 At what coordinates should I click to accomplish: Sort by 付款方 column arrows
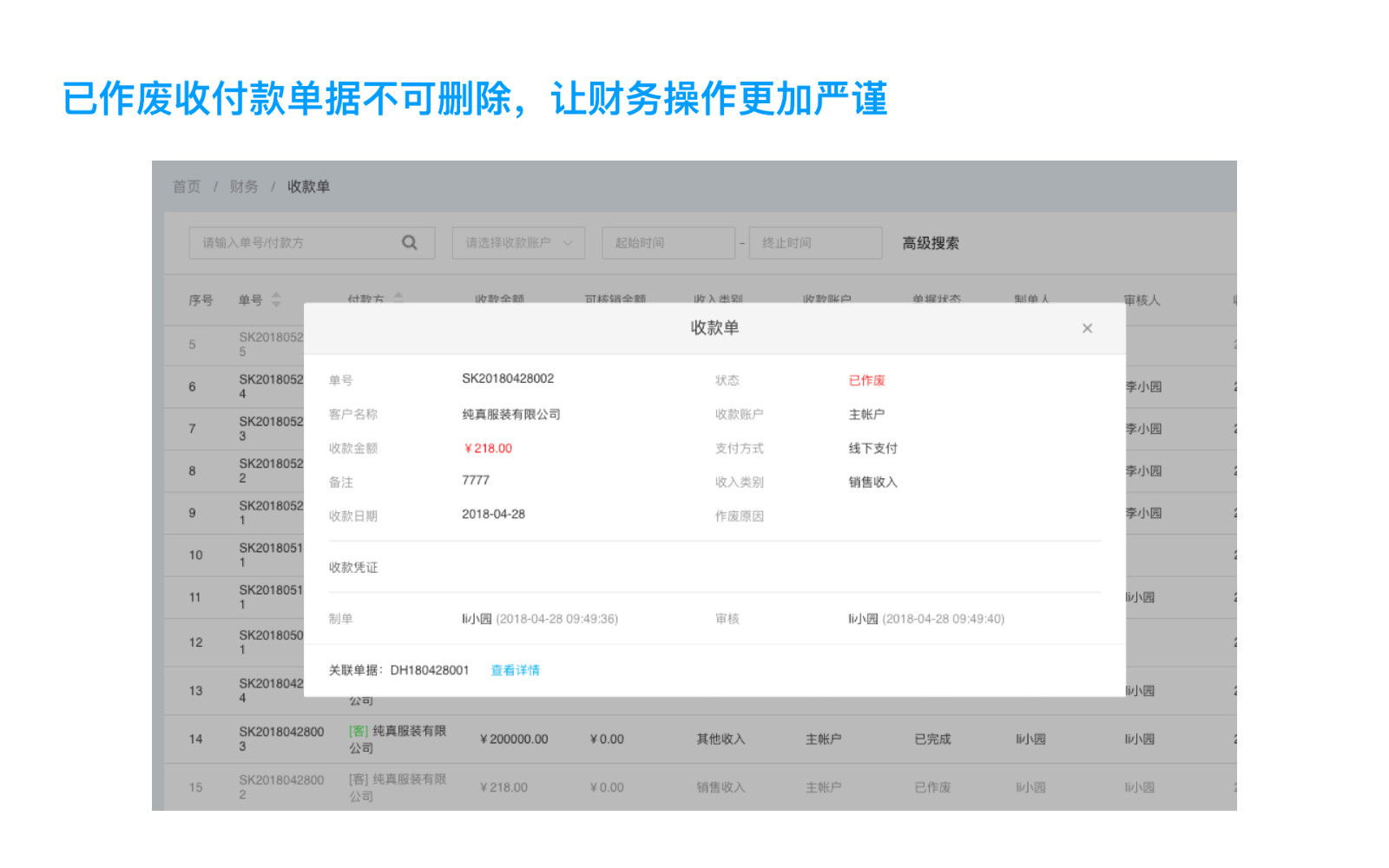coord(398,297)
